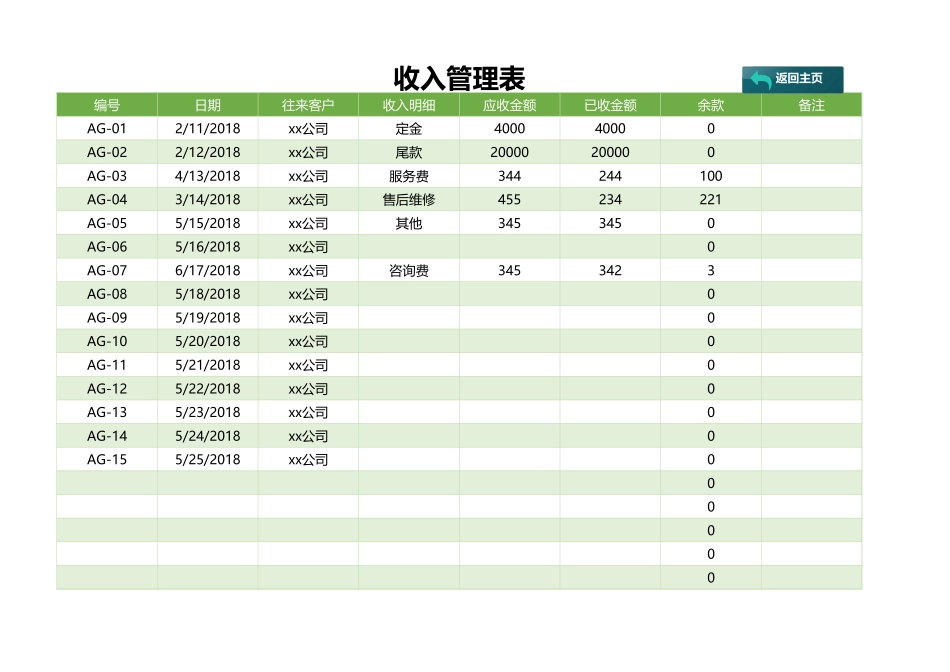This screenshot has height=672, width=950.
Task: Click the empty 备注 cell for AG-03
Action: click(811, 176)
